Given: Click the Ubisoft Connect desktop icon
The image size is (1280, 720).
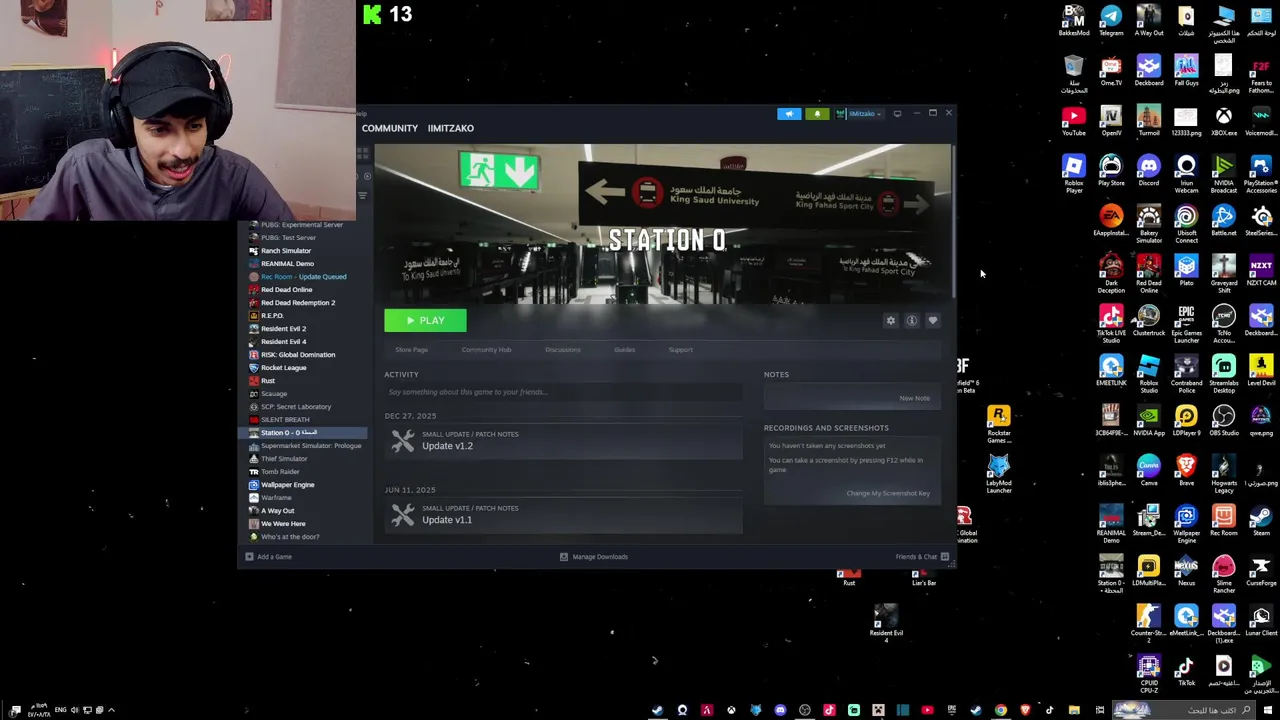Looking at the screenshot, I should click(x=1186, y=223).
